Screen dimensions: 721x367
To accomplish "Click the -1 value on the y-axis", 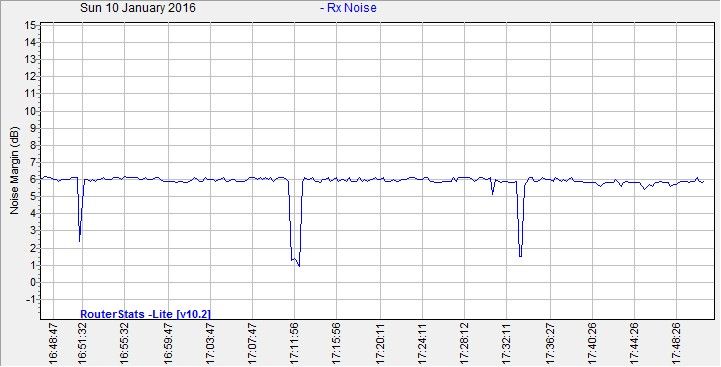I will pyautogui.click(x=31, y=299).
